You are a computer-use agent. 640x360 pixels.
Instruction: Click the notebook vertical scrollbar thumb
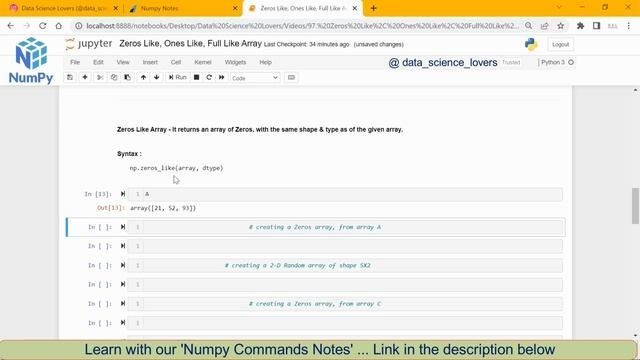[636, 206]
